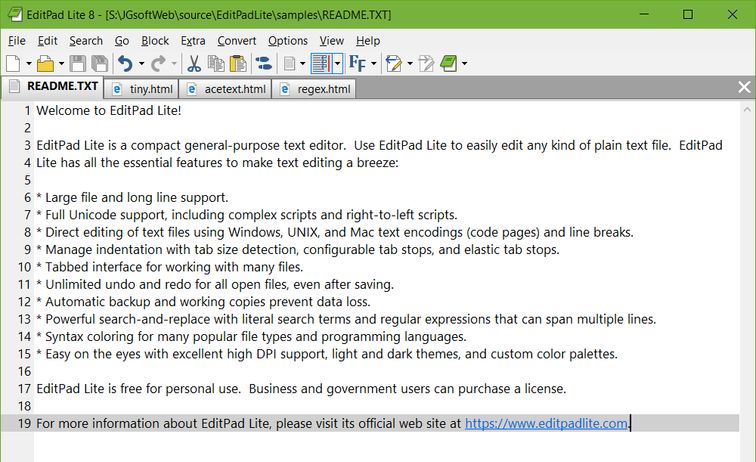The image size is (756, 462).
Task: Click the Save floppy disk icon
Action: [78, 63]
